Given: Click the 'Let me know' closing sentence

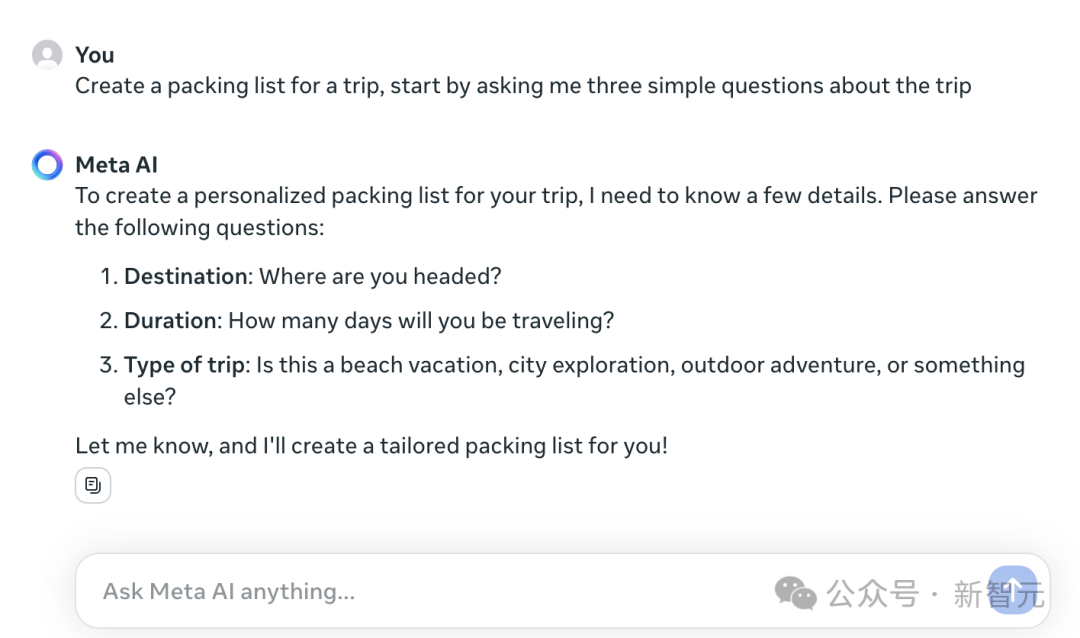Looking at the screenshot, I should pyautogui.click(x=371, y=446).
